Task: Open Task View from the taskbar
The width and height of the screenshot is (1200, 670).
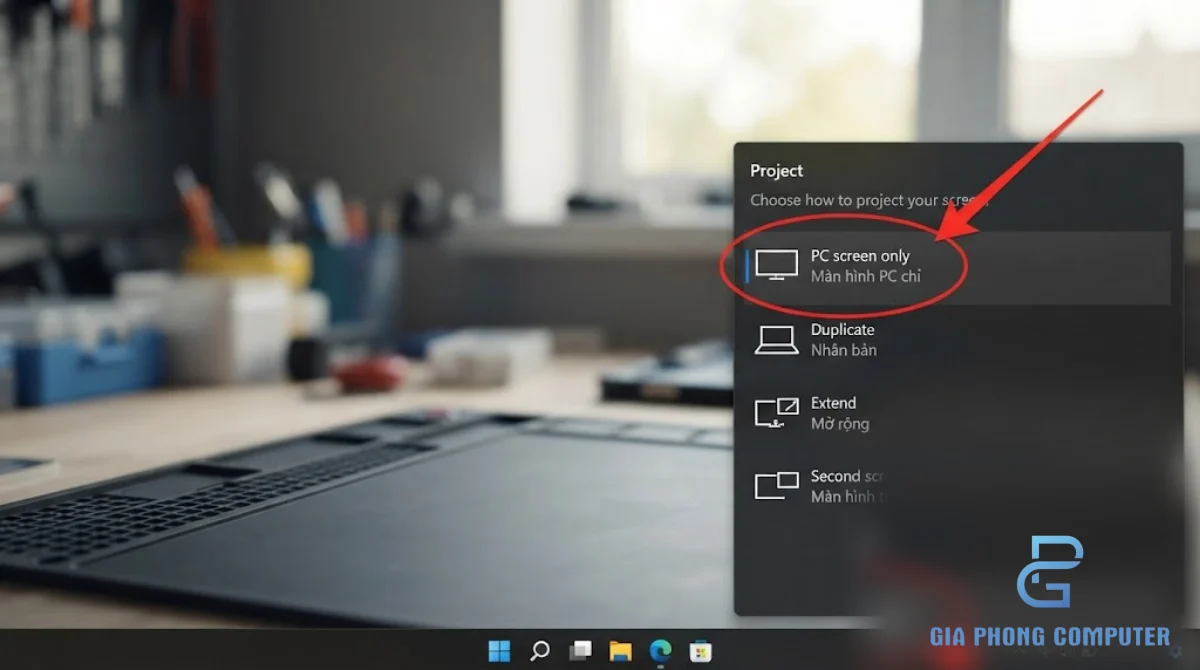Action: (x=580, y=651)
